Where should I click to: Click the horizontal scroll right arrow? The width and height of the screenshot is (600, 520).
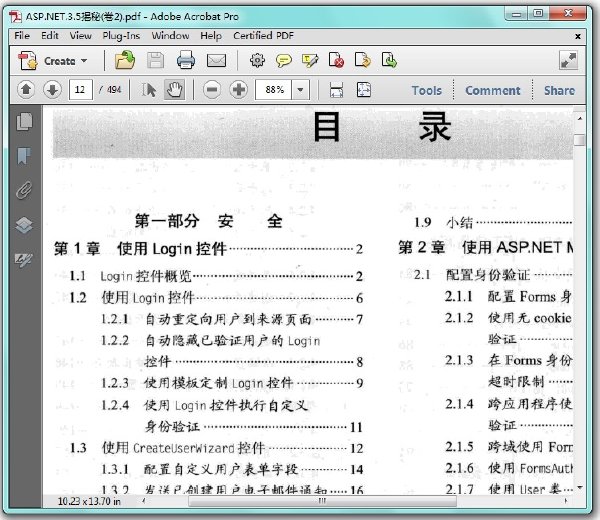pos(566,500)
